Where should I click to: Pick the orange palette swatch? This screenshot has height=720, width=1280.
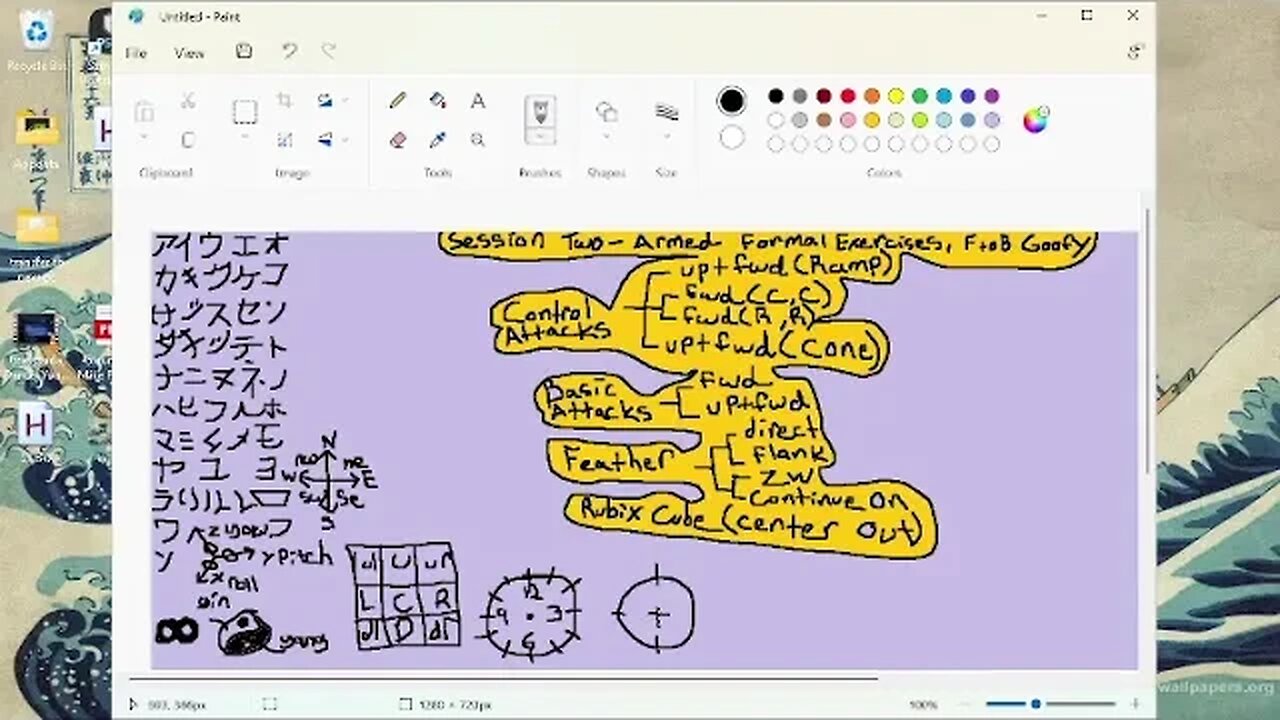[x=872, y=96]
